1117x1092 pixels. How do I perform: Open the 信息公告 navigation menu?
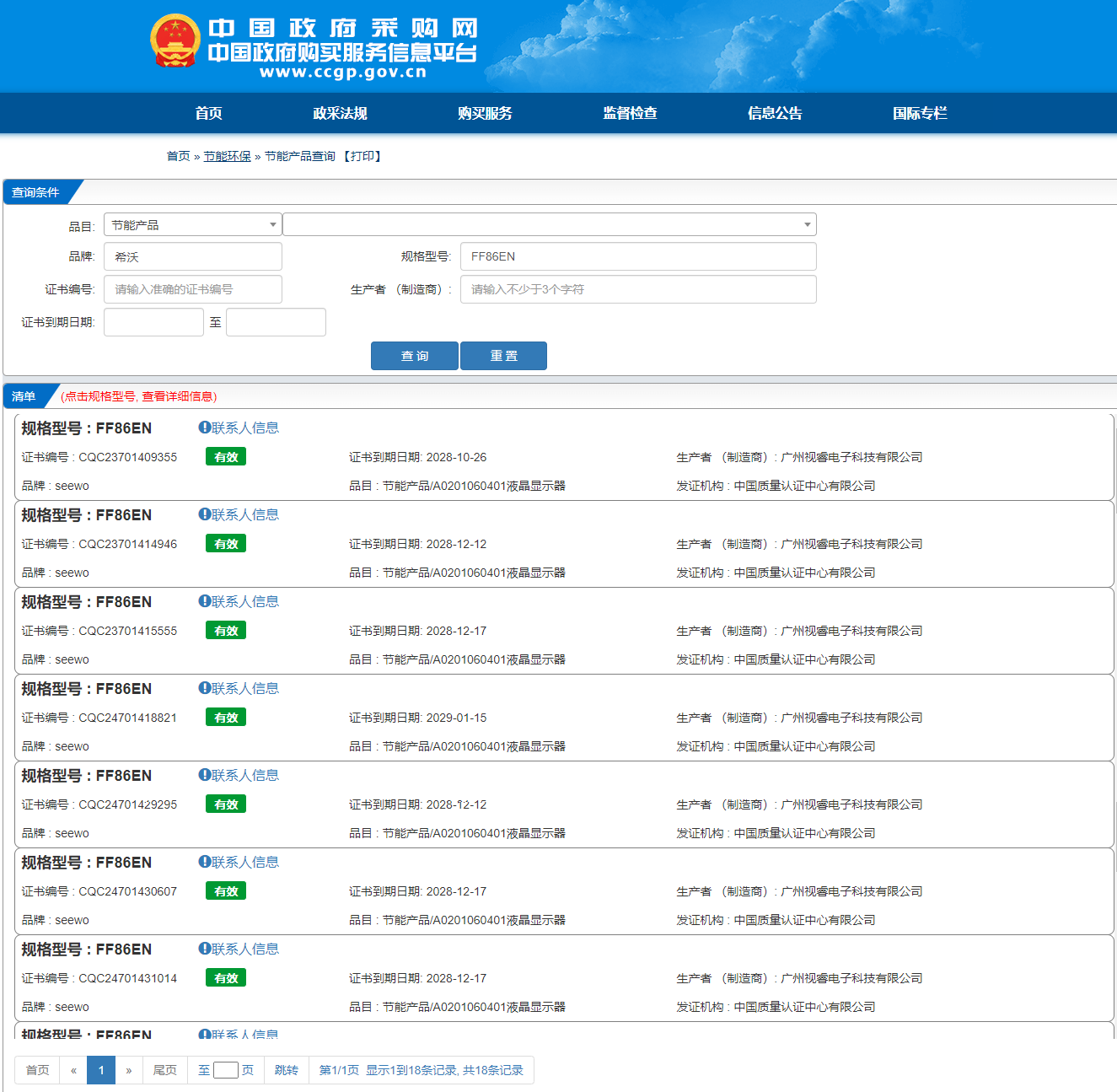pos(775,114)
